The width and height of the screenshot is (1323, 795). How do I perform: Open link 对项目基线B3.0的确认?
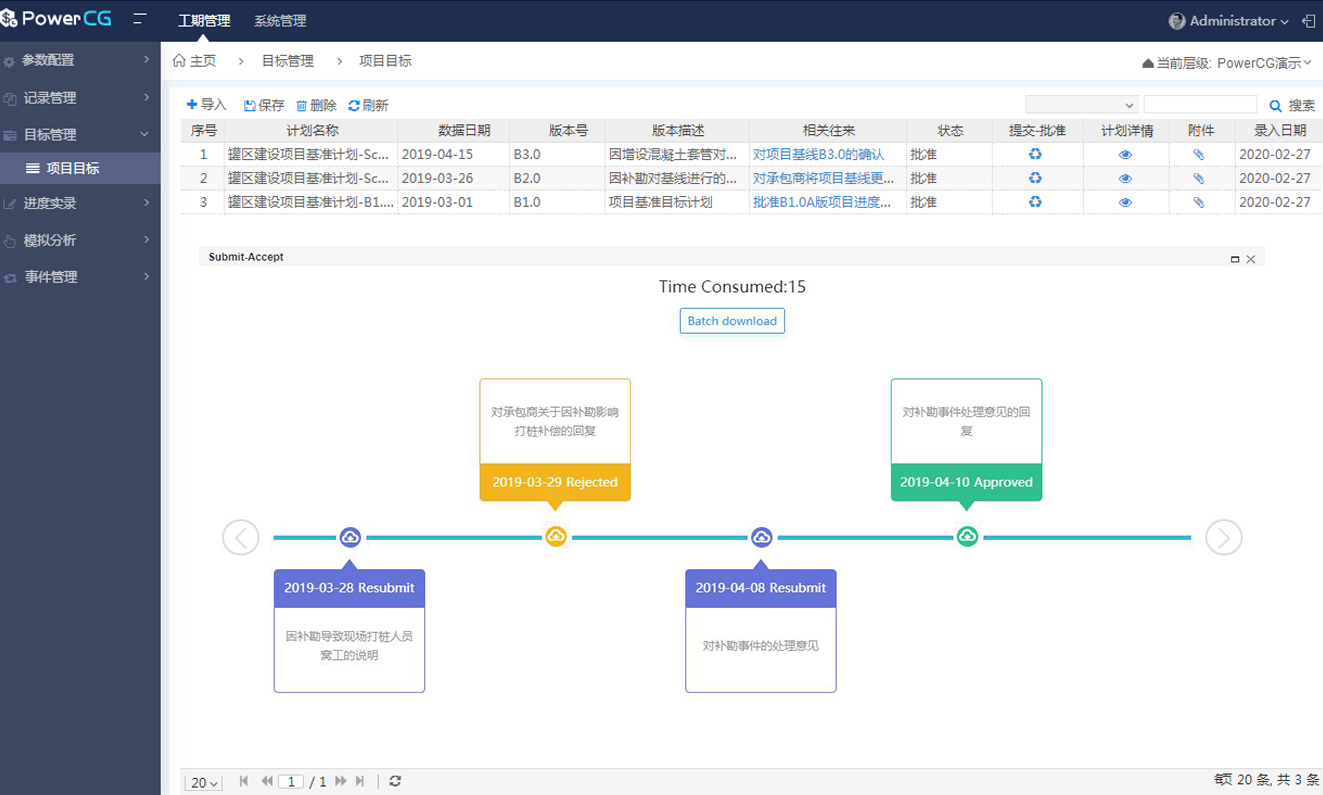(x=818, y=155)
